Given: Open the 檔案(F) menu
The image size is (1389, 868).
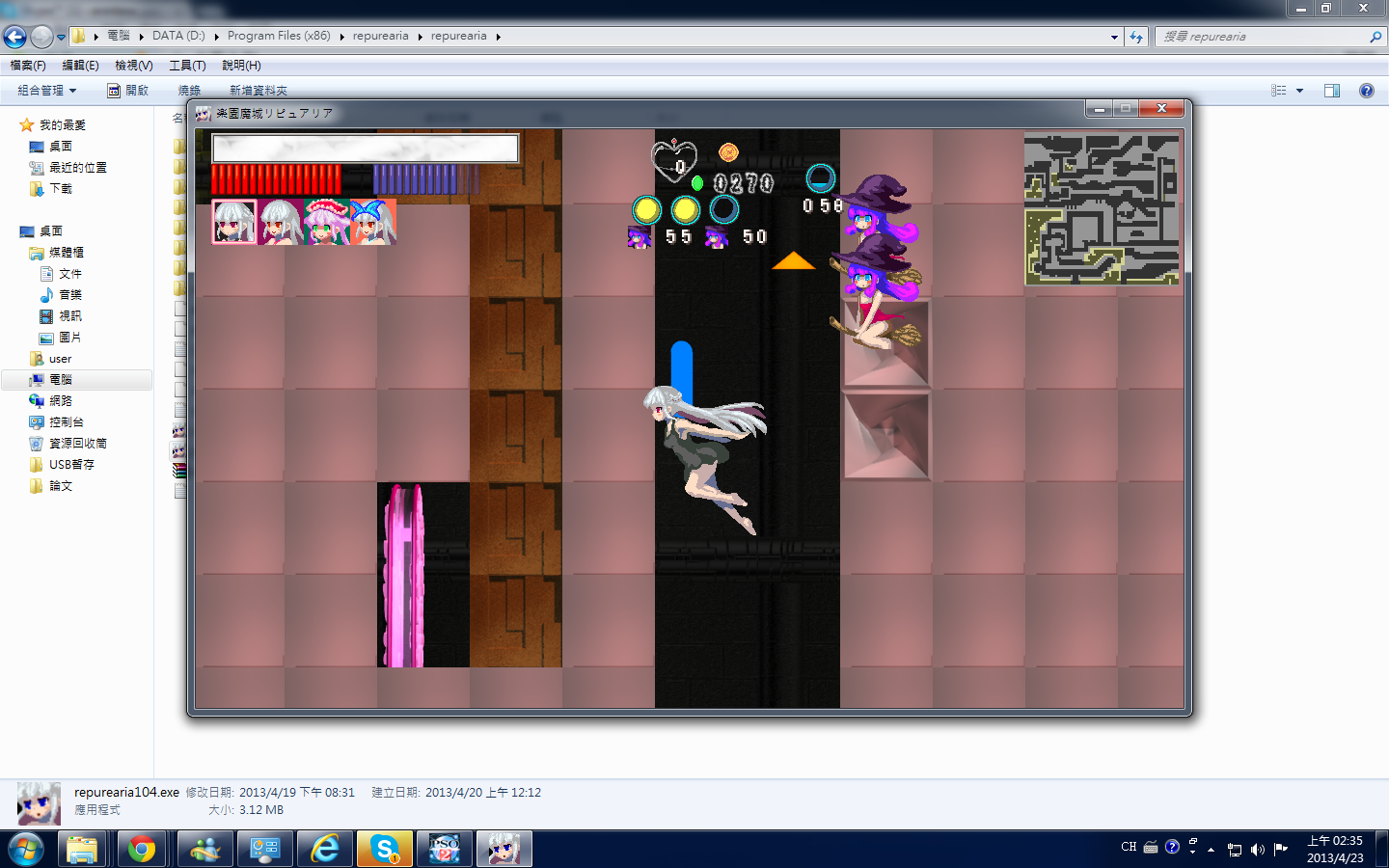Looking at the screenshot, I should [x=28, y=66].
